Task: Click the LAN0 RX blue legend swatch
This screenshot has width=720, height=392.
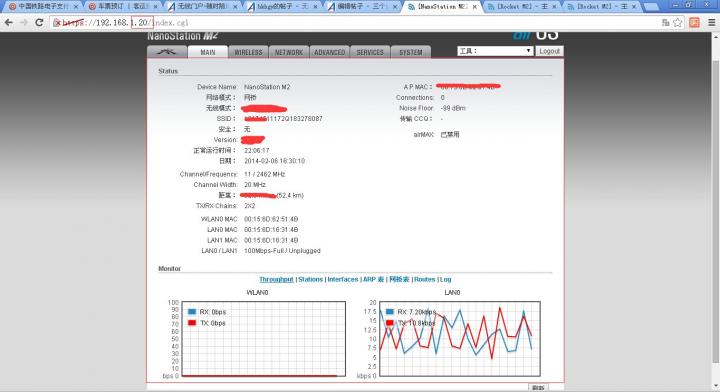Action: [390, 311]
